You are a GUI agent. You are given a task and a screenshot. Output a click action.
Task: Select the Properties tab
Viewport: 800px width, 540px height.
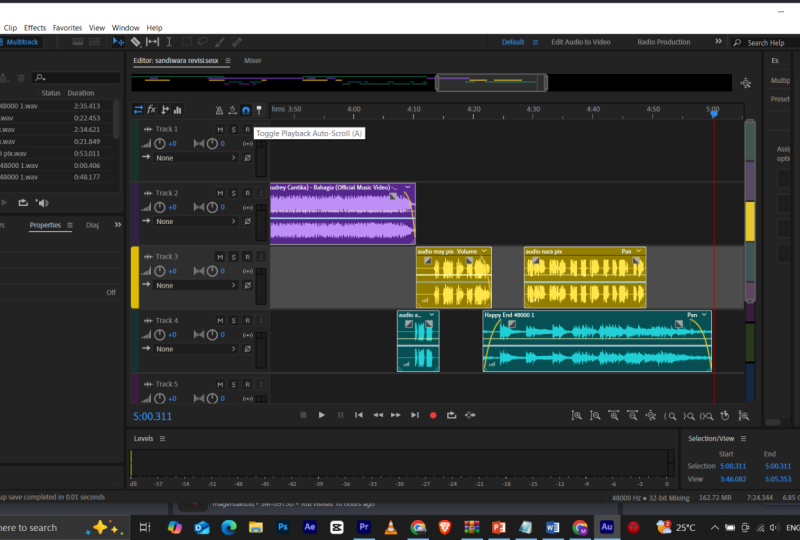point(45,225)
